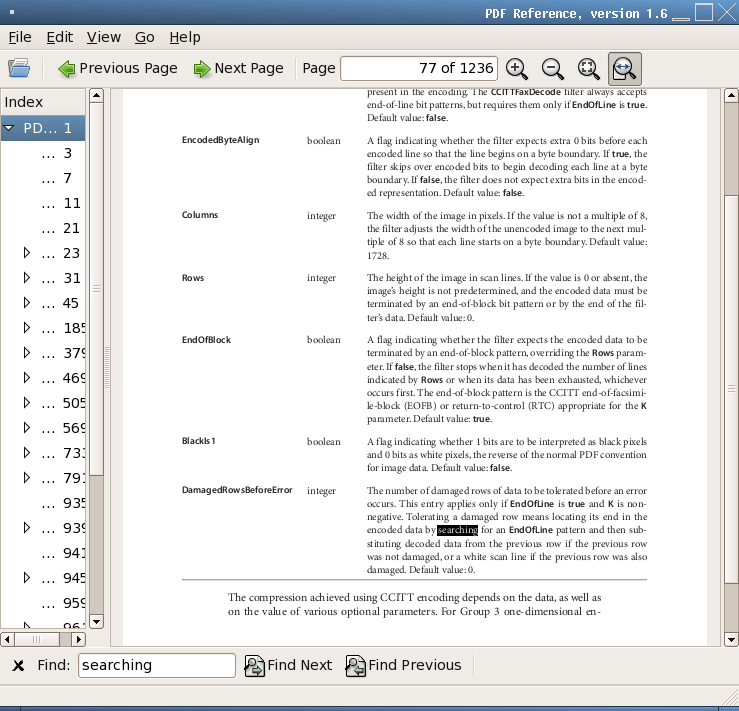
Task: Click the page number entry field
Action: (x=419, y=68)
